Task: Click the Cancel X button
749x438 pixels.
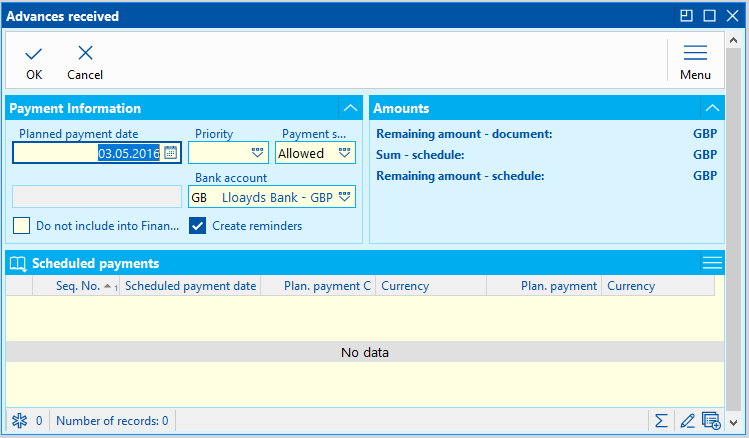Action: [x=85, y=63]
